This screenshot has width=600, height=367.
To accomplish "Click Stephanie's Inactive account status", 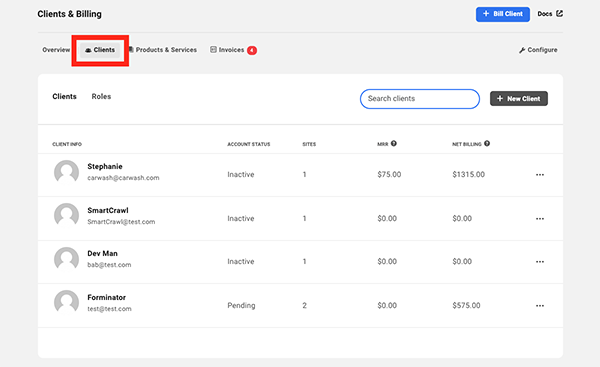I will [241, 175].
